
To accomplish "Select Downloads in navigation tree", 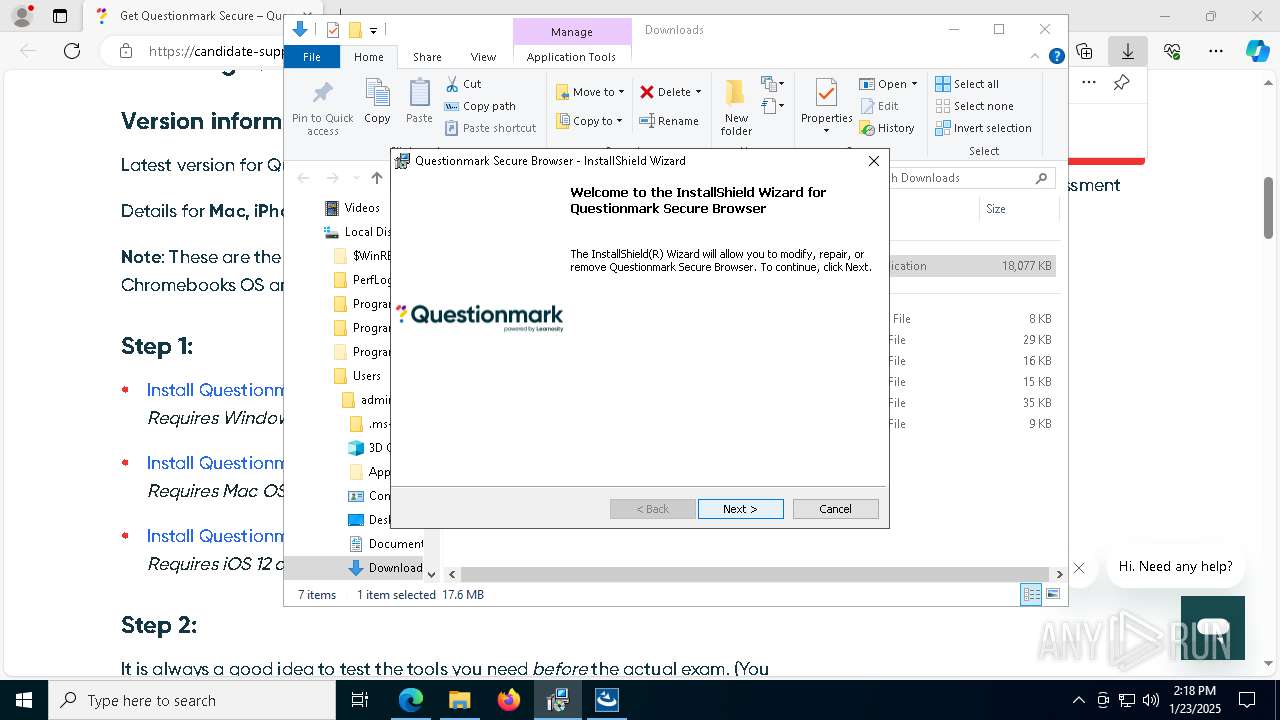I will (x=385, y=568).
